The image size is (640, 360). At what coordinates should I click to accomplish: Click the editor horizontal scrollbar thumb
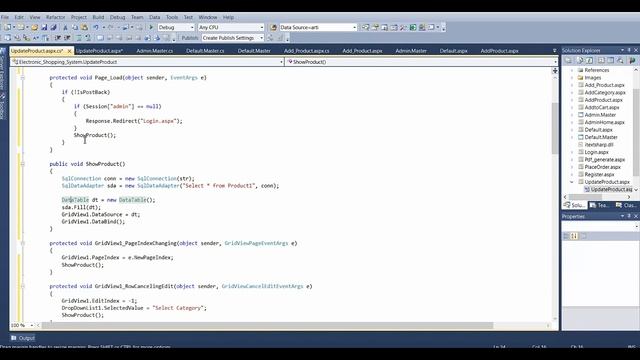pos(267,325)
